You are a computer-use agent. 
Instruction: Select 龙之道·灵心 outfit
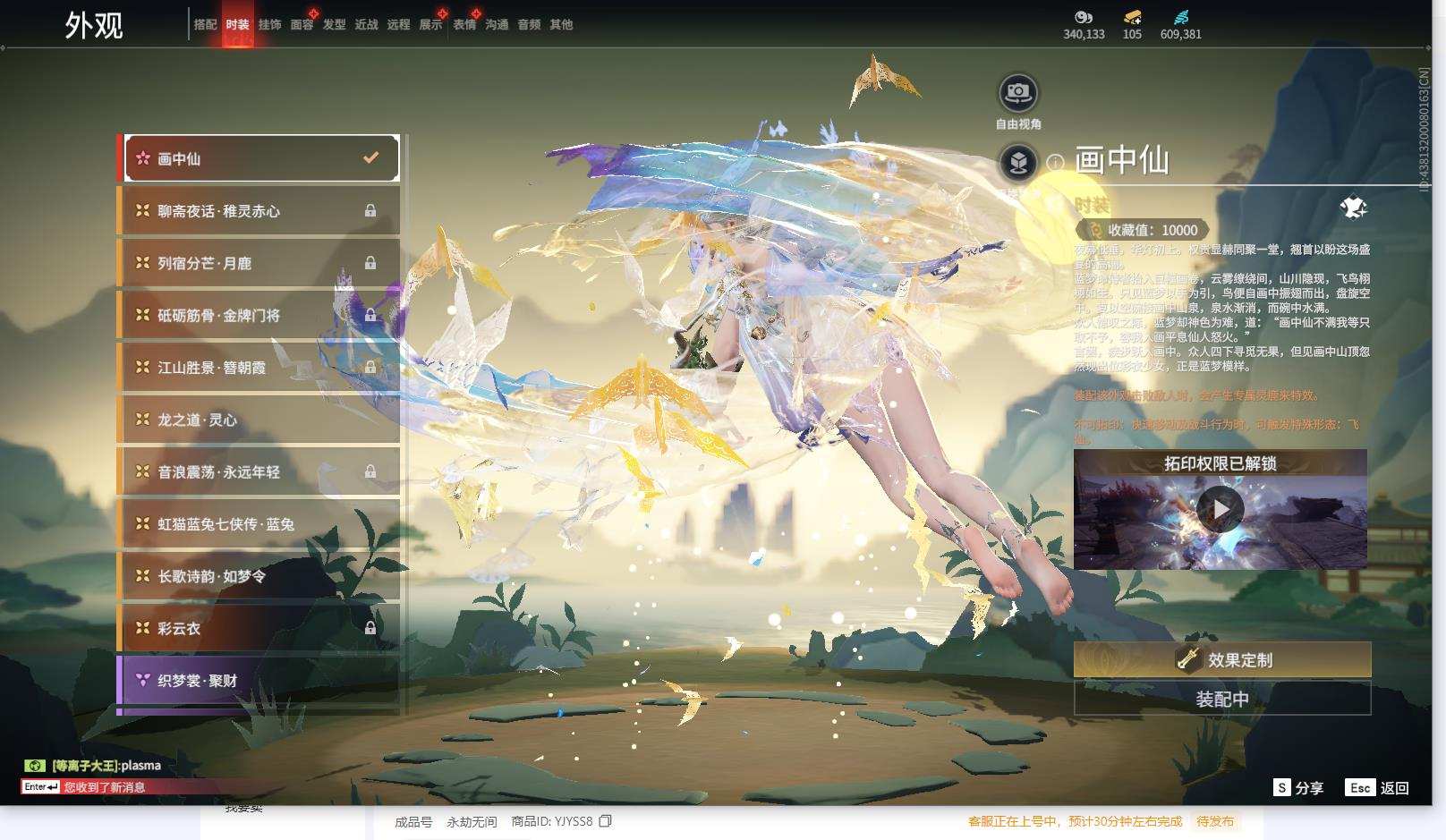tap(259, 420)
